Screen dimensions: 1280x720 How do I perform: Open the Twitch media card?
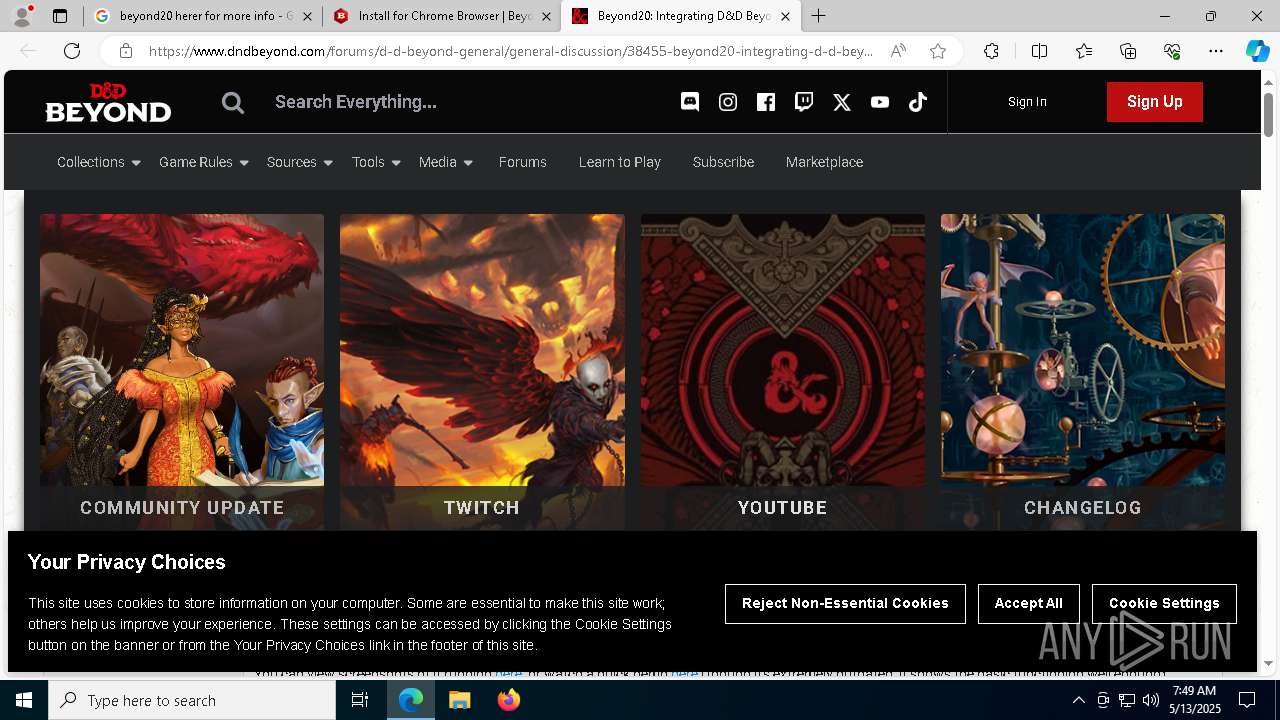(482, 371)
